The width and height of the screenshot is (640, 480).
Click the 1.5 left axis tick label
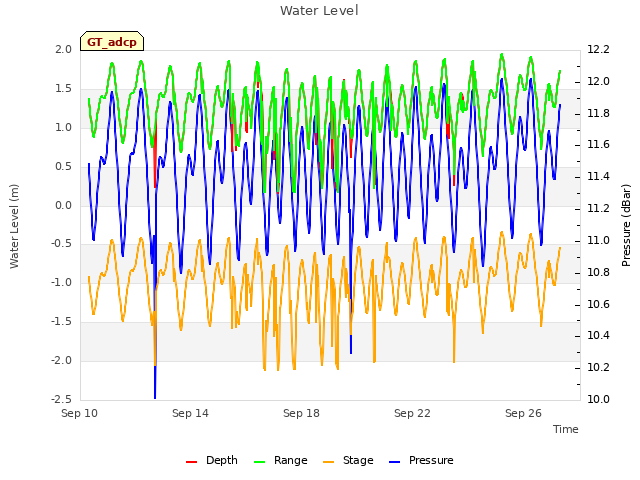(x=63, y=89)
